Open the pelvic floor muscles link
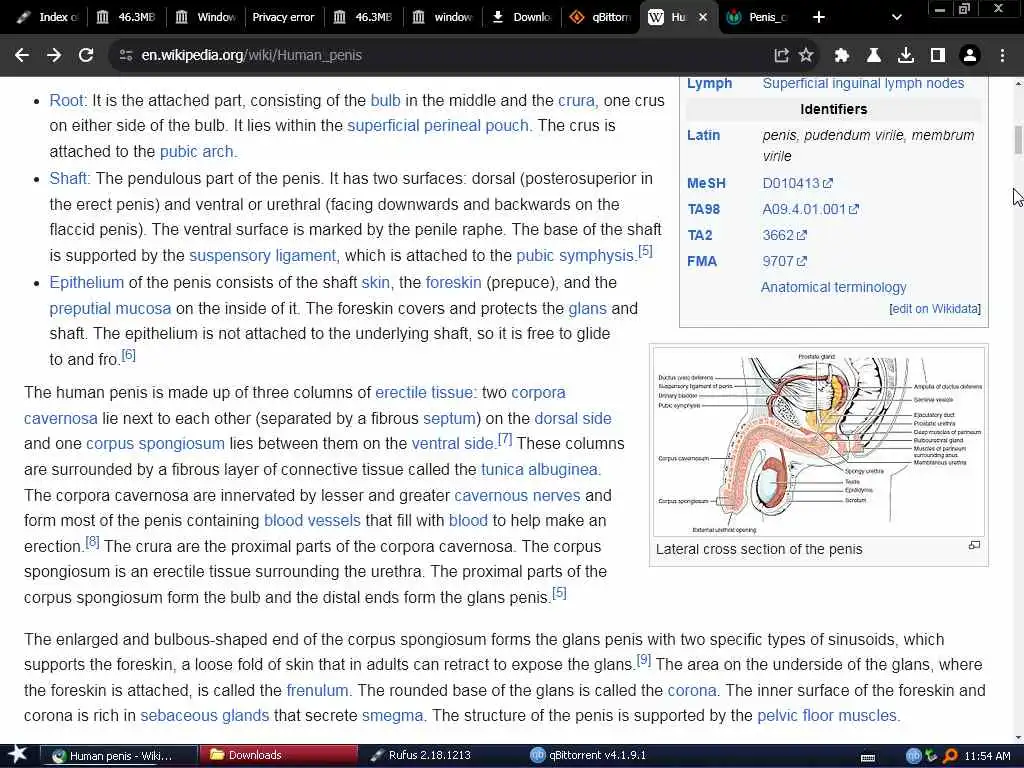Viewport: 1024px width, 768px height. click(x=827, y=716)
